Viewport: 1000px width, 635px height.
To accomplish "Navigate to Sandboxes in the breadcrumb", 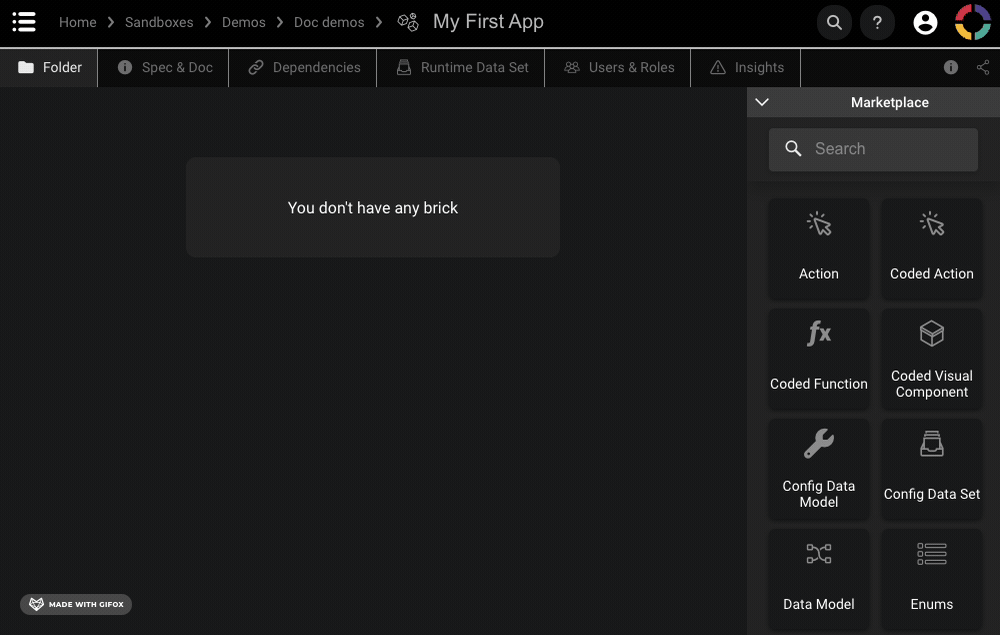I will tap(159, 22).
